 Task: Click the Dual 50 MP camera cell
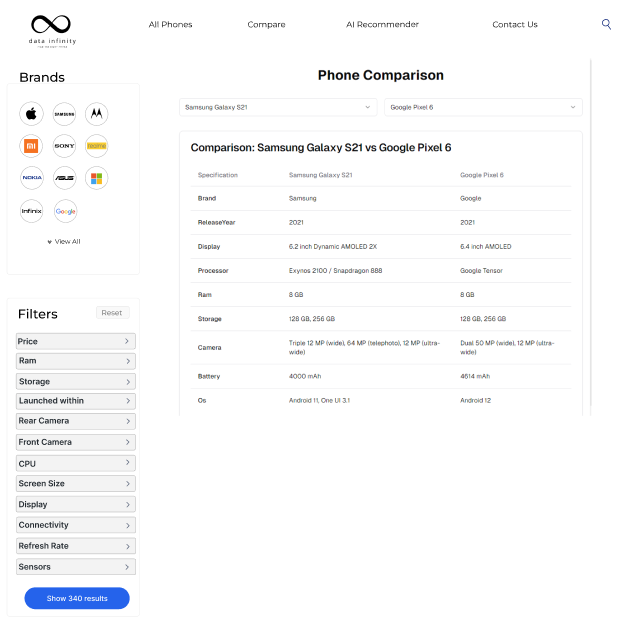pyautogui.click(x=507, y=348)
